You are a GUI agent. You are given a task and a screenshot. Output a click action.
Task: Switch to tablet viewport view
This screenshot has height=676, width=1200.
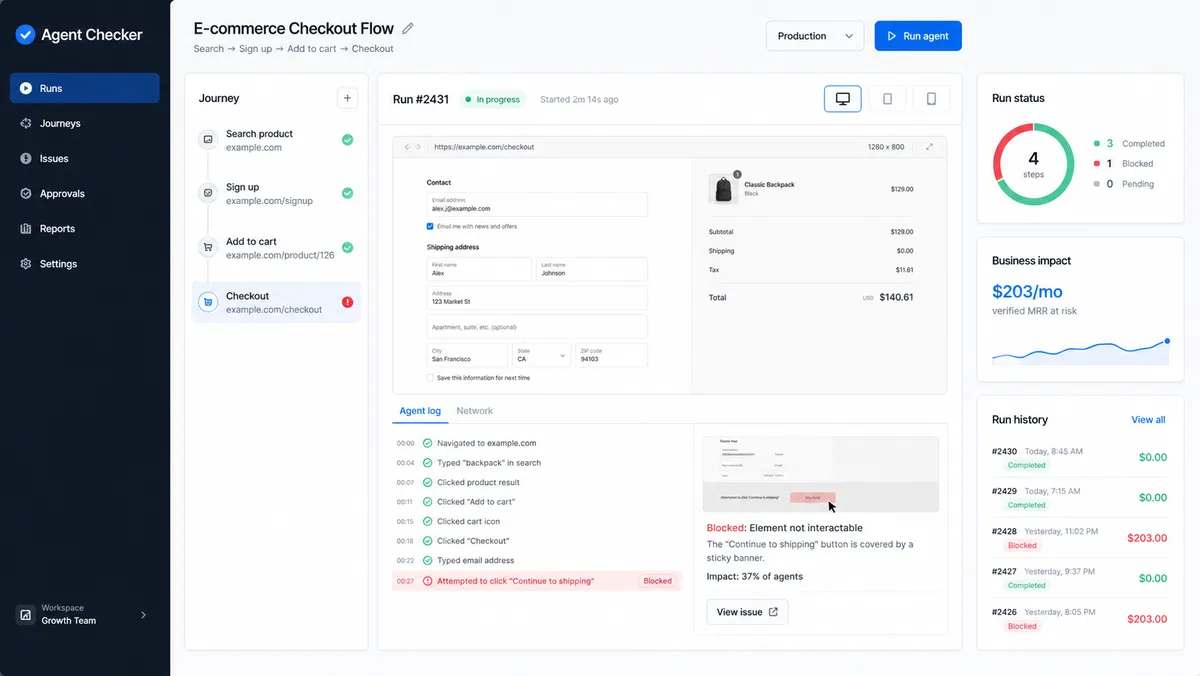coord(887,99)
